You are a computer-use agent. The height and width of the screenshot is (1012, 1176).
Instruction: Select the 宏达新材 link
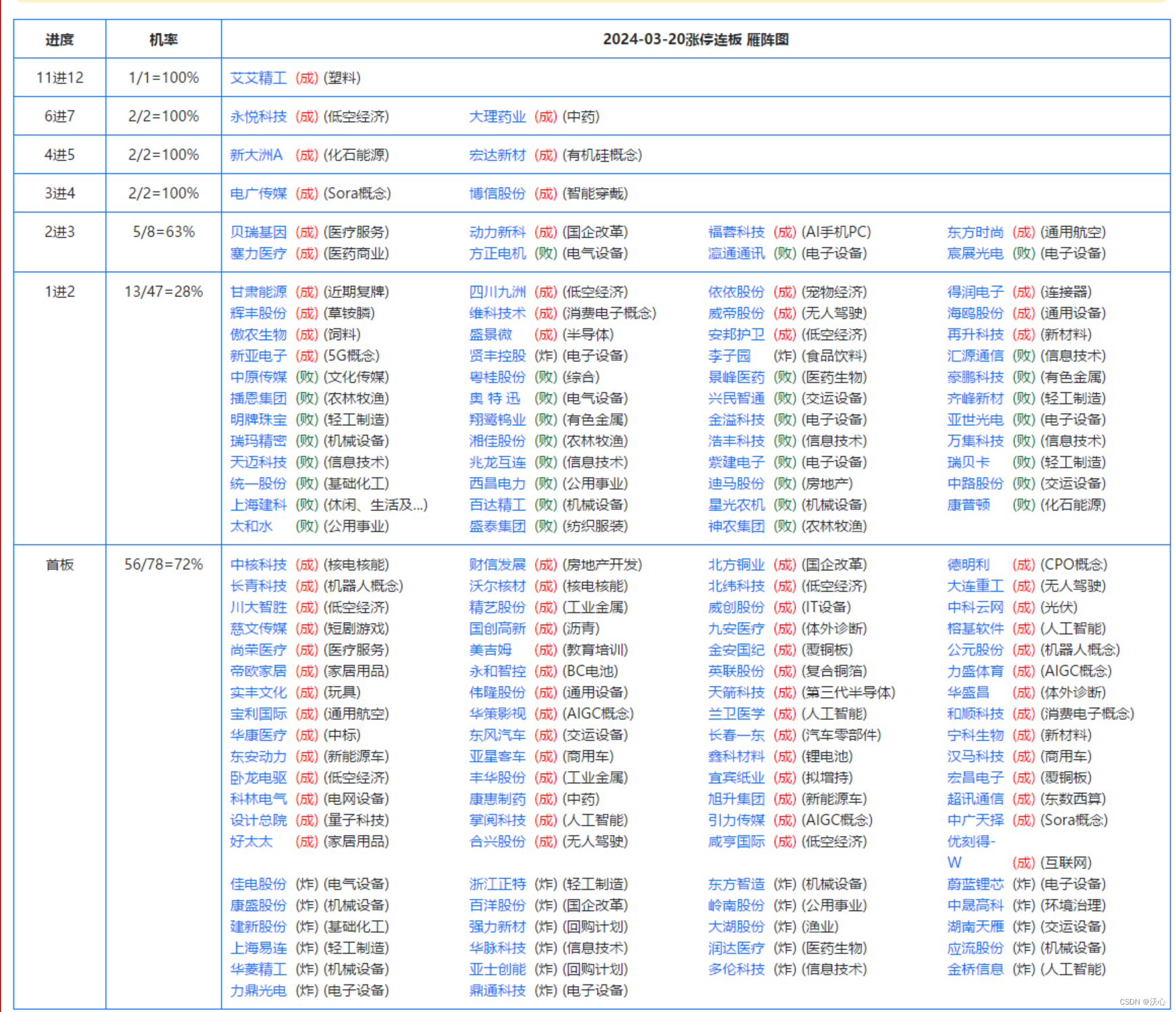497,155
